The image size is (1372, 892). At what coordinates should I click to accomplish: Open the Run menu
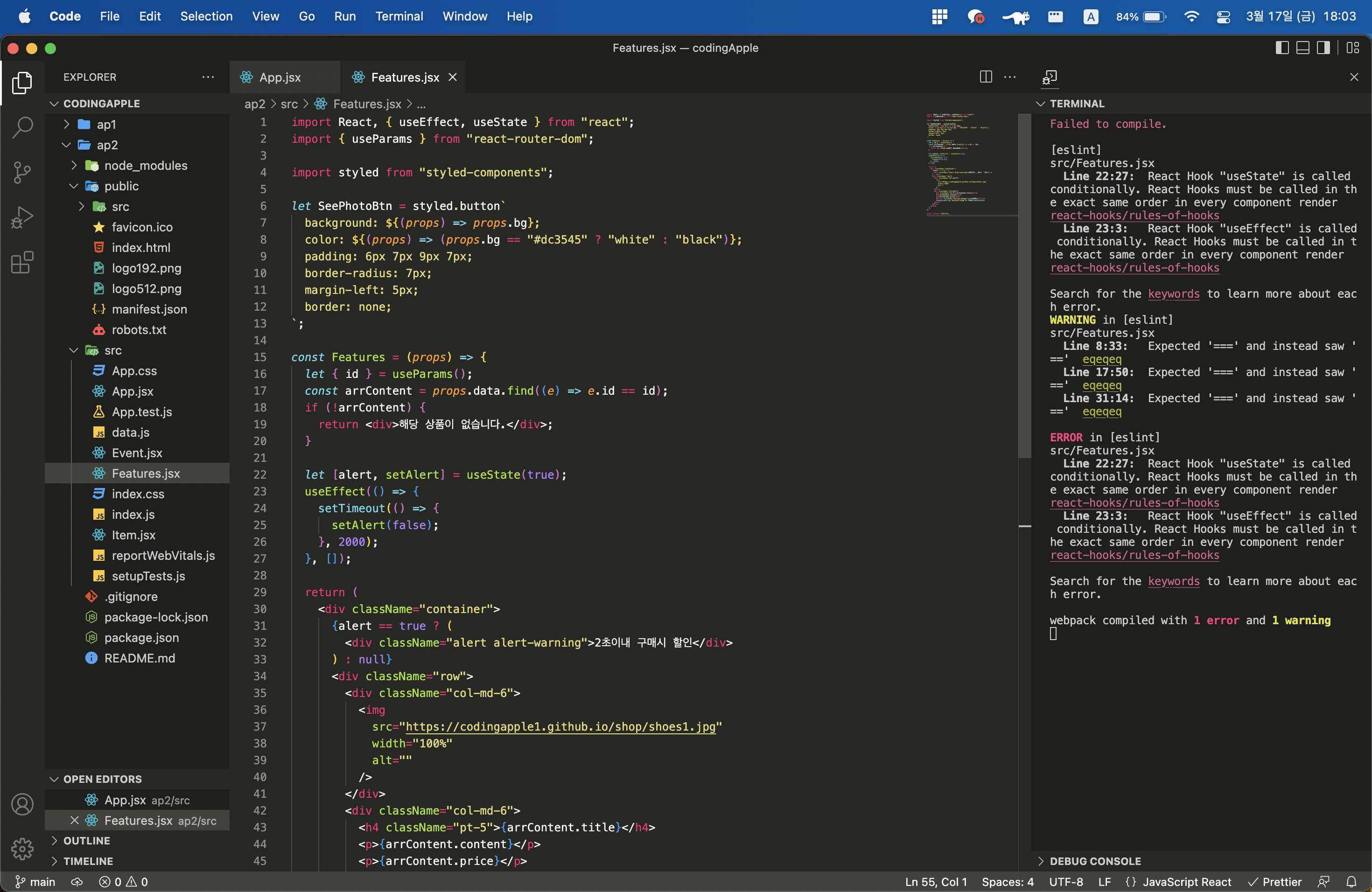click(345, 16)
